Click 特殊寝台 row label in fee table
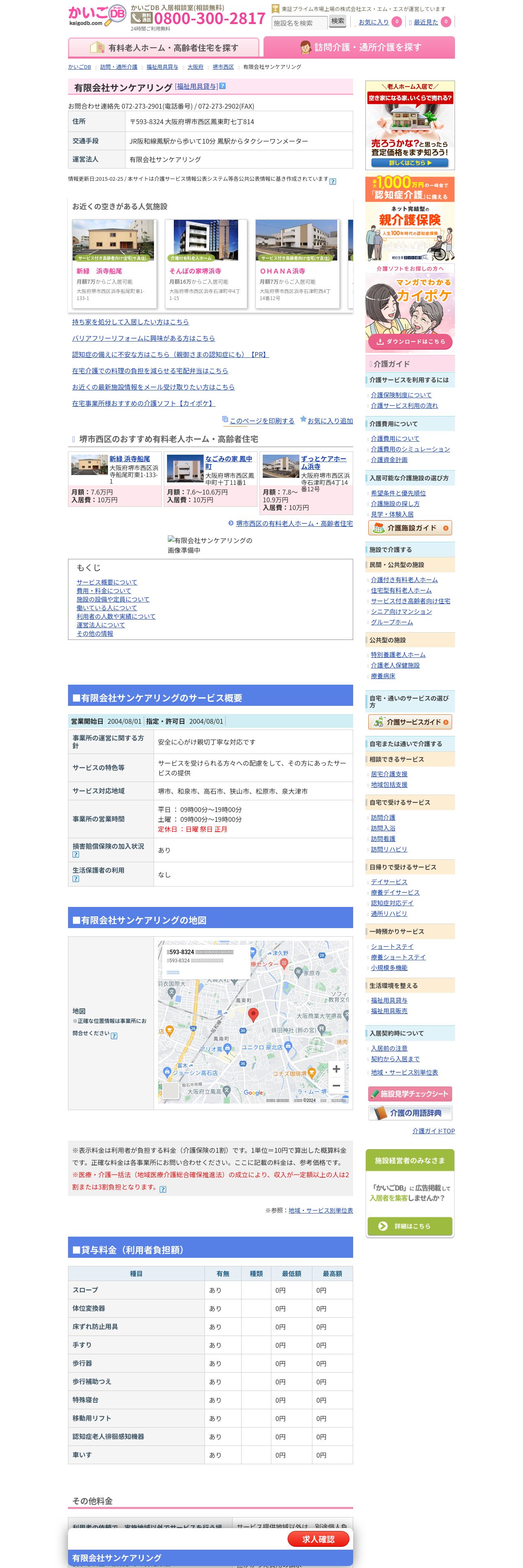The image size is (523, 1568). tap(86, 1400)
